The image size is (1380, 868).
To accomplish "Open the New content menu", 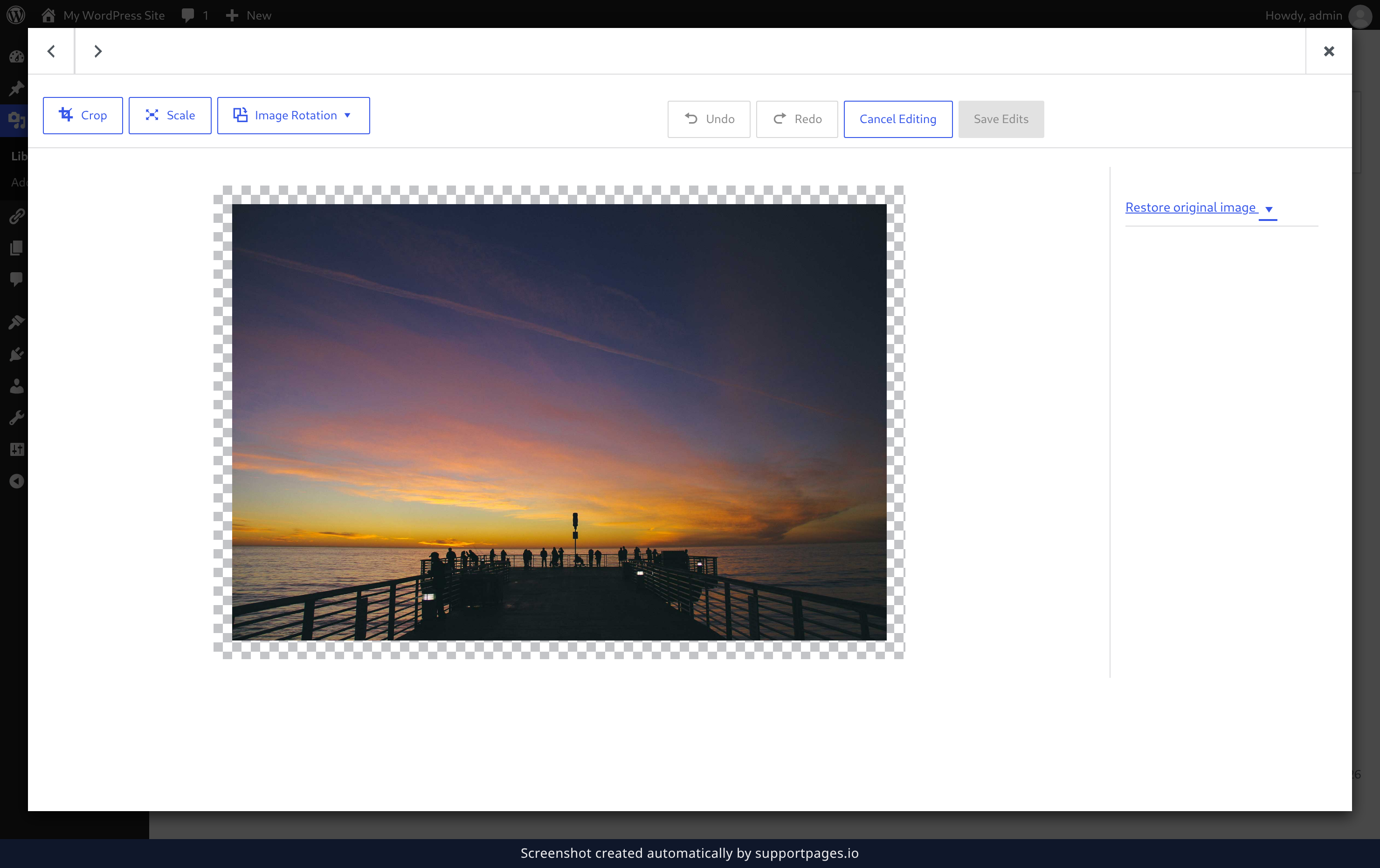I will coord(248,15).
